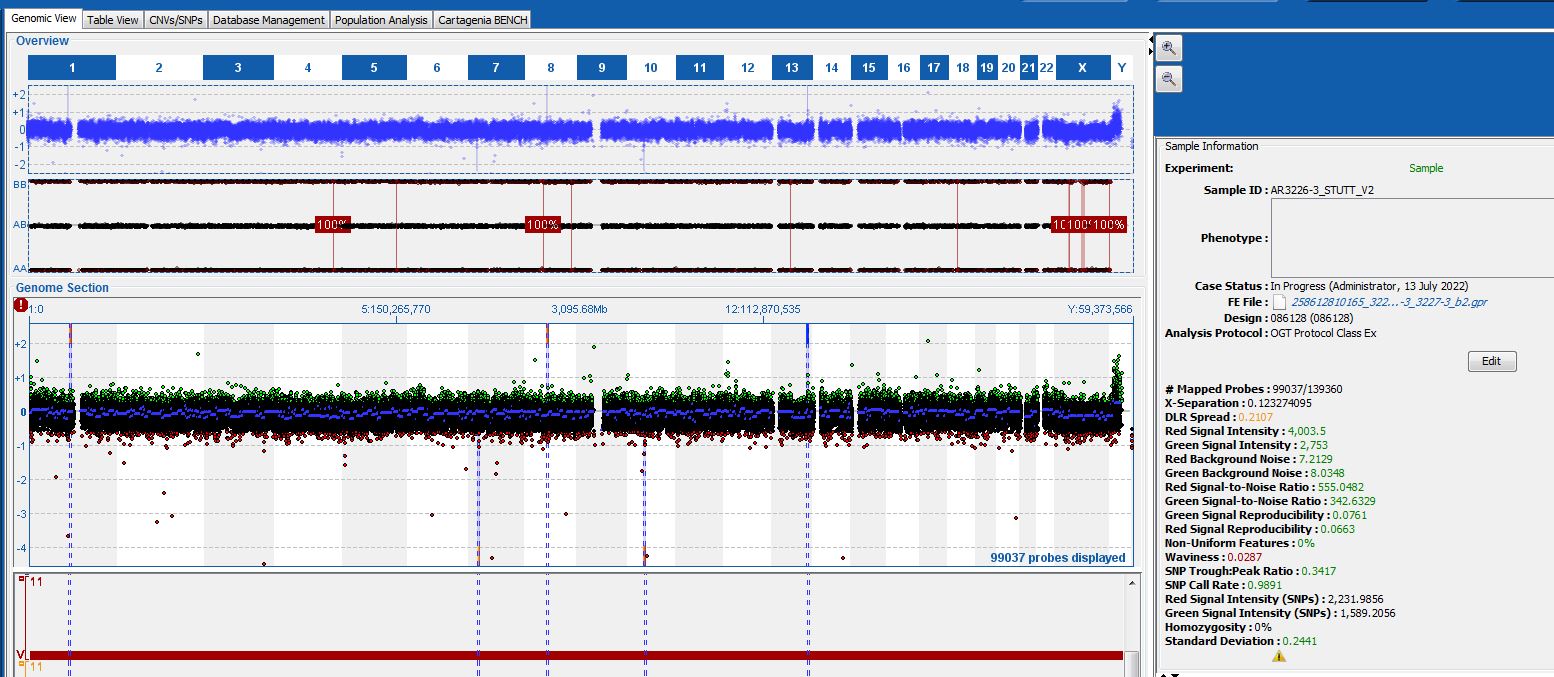1554x677 pixels.
Task: Zoom in with the magnifier plus icon
Action: coord(1169,48)
